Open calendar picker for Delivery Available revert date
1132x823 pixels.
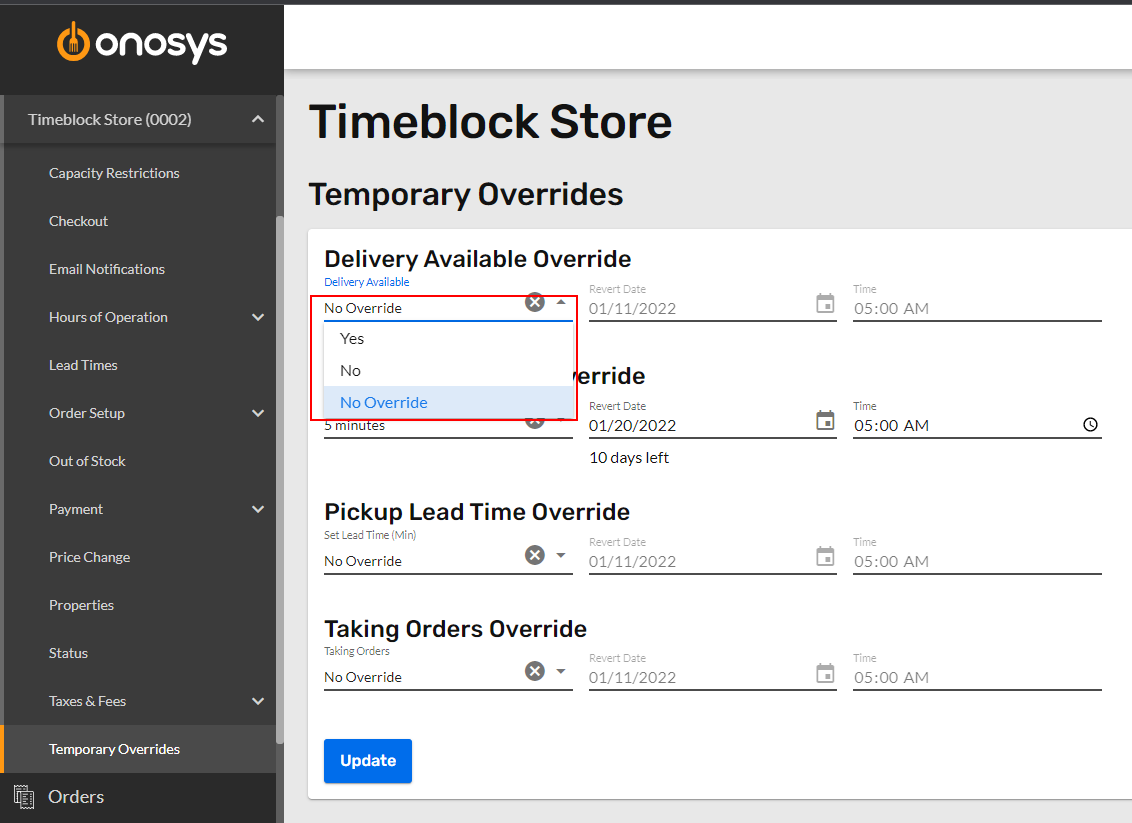click(x=825, y=306)
